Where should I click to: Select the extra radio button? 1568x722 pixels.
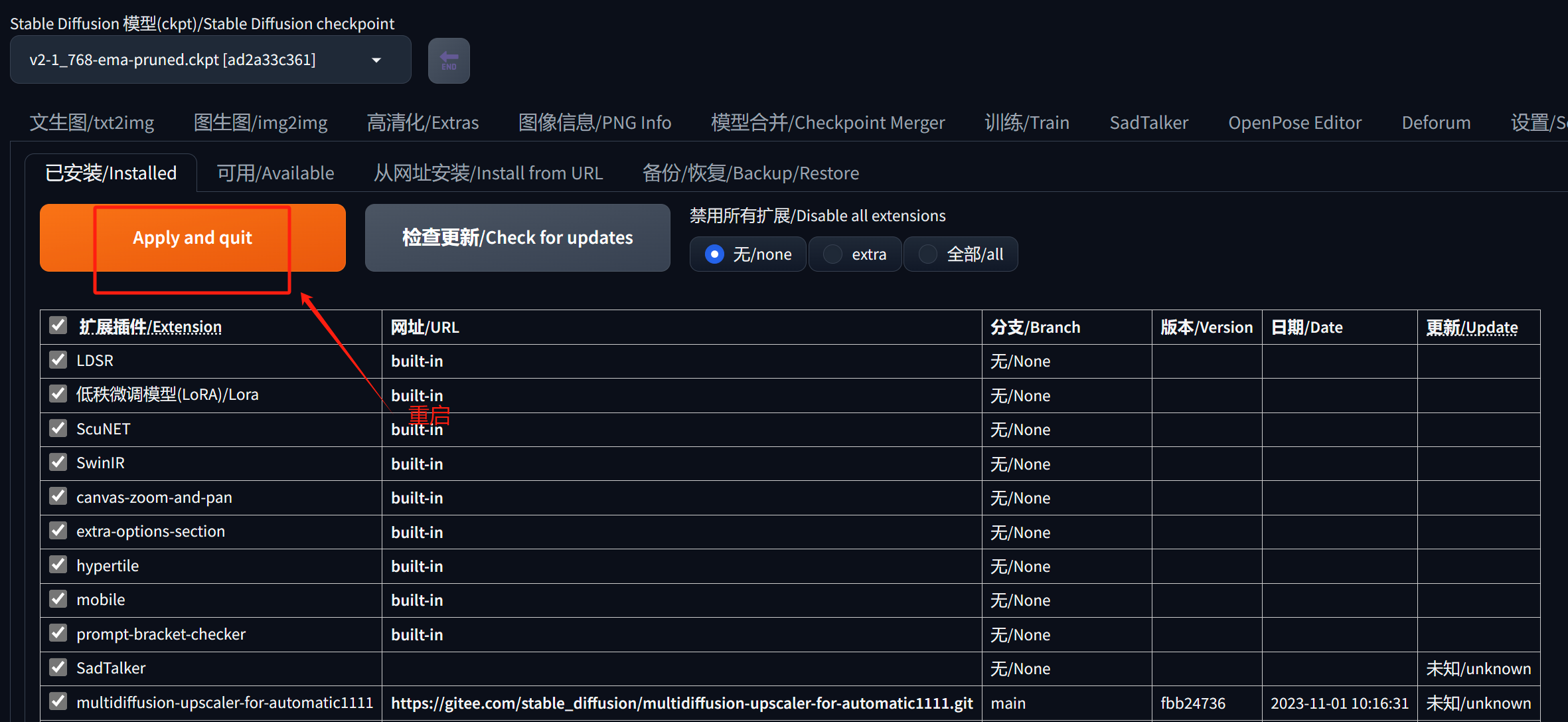pyautogui.click(x=833, y=254)
